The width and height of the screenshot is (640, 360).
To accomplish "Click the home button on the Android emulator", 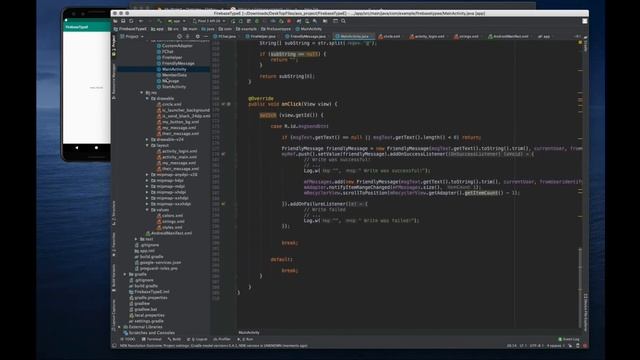I will pos(96,148).
